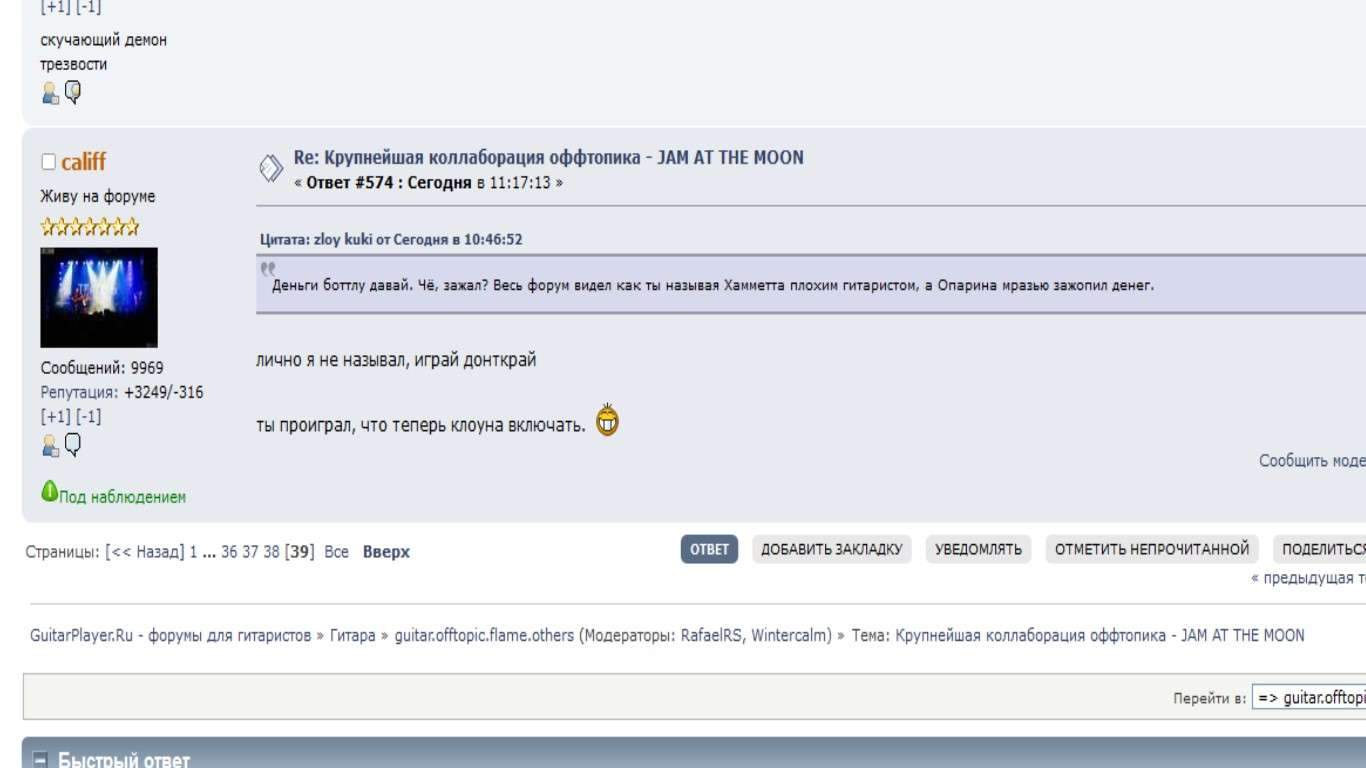Click the reputation value "+3249/-316"
This screenshot has width=1366, height=768.
pyautogui.click(x=163, y=392)
